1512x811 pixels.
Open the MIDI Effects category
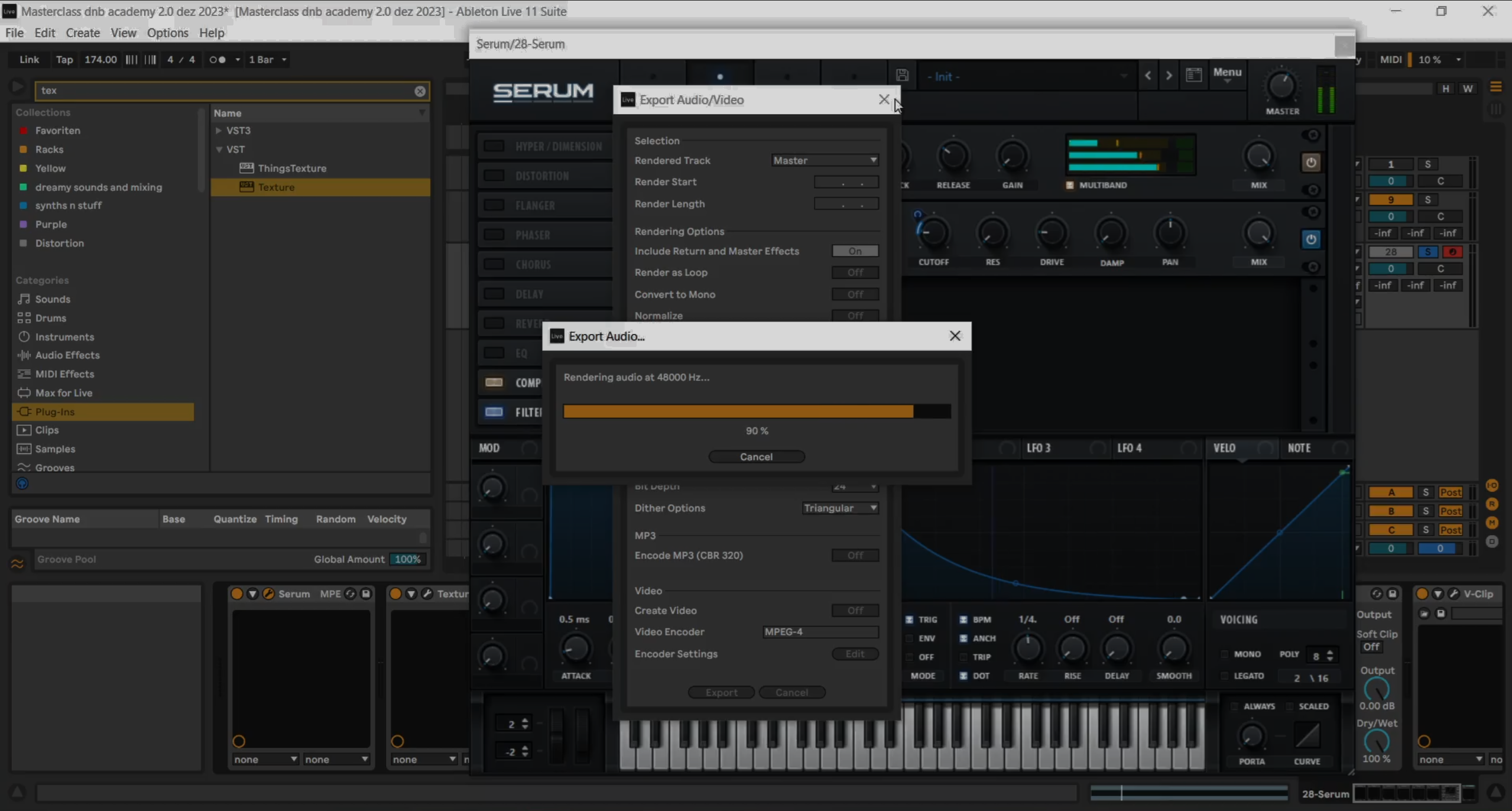(x=64, y=374)
